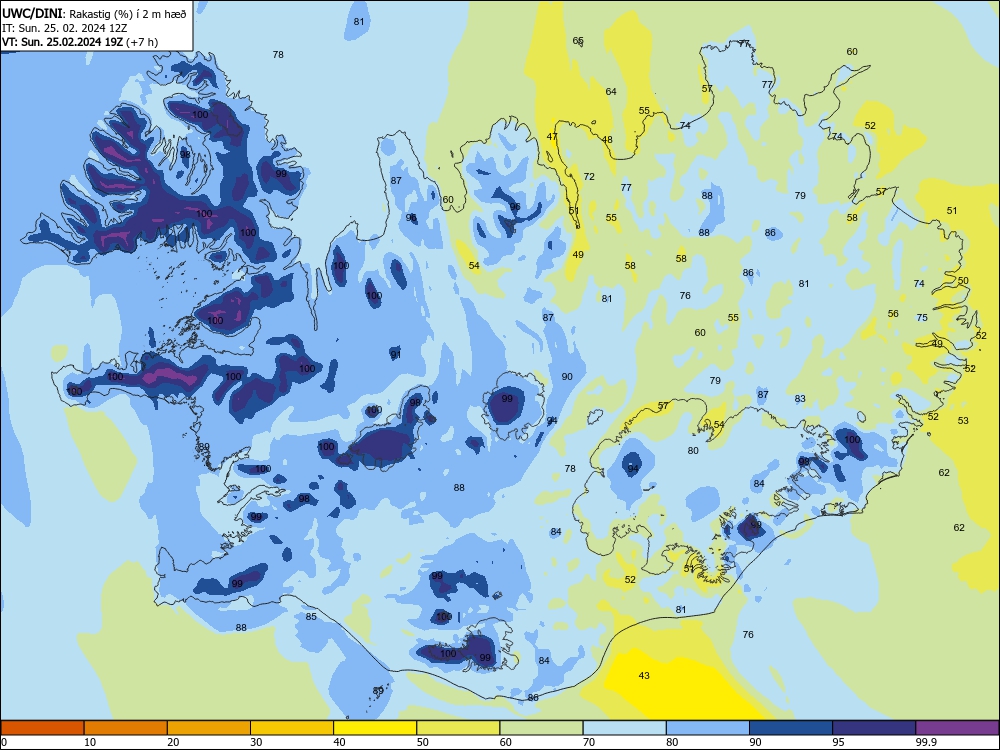Click the value 64 on the map

tap(611, 92)
